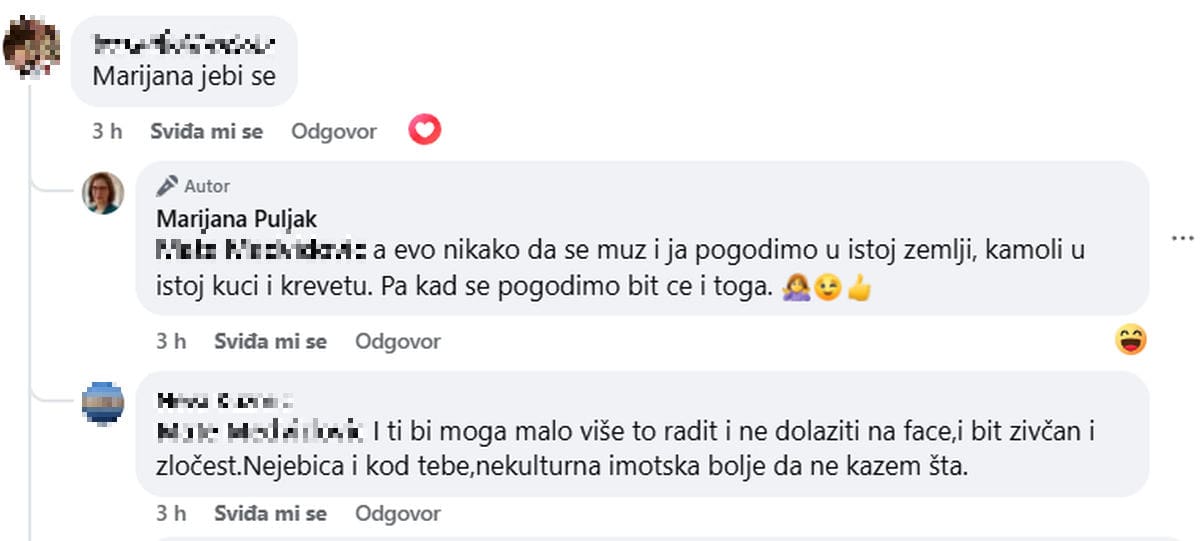This screenshot has width=1200, height=541.
Task: Click 'Odgovor' under Marijana Puljak's reply
Action: (x=398, y=341)
